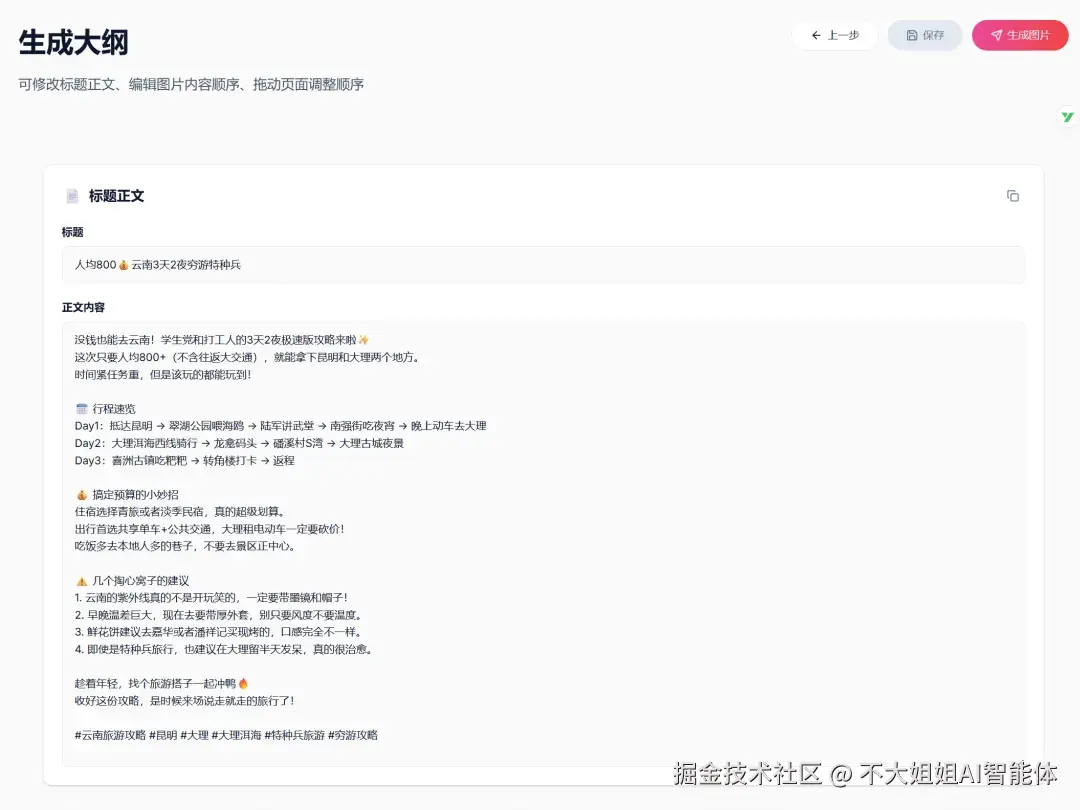1080x810 pixels.
Task: Click the 上一步 button
Action: (x=835, y=35)
